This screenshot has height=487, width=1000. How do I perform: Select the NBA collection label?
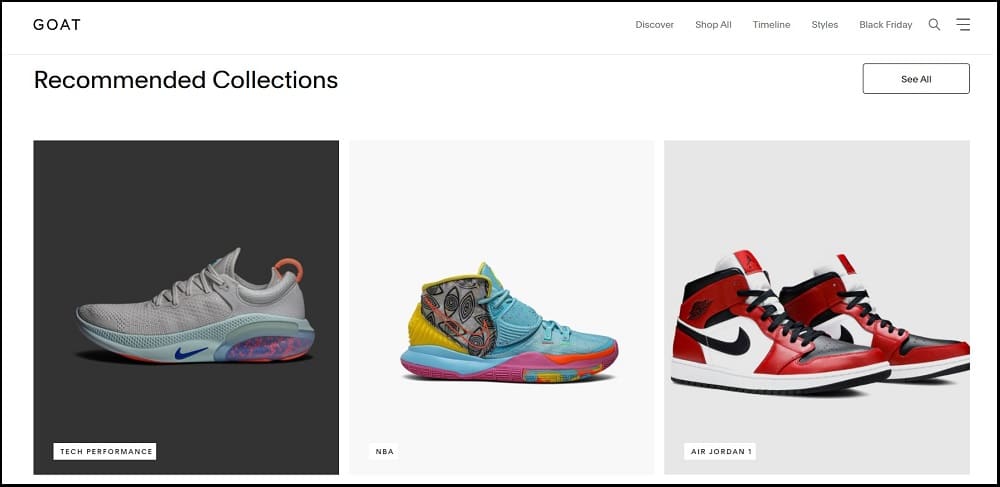coord(385,451)
